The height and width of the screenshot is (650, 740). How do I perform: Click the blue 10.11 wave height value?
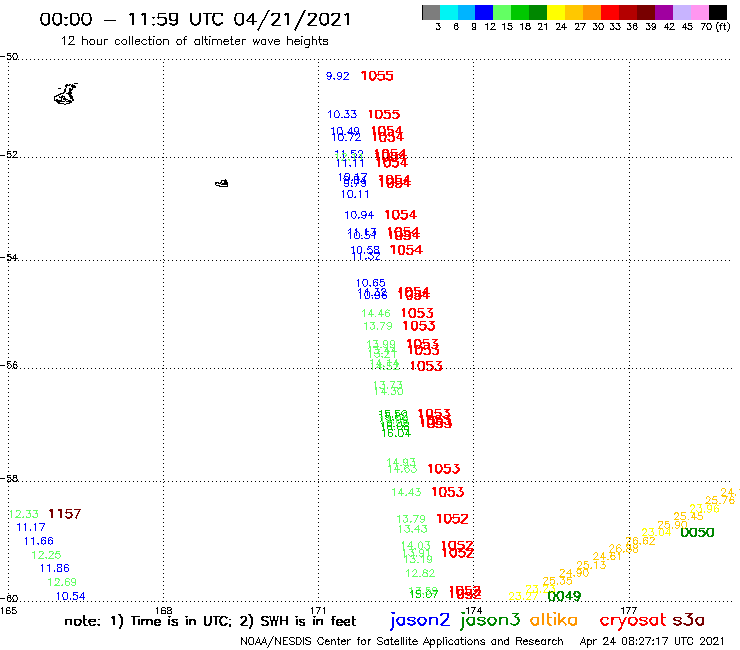pos(355,194)
